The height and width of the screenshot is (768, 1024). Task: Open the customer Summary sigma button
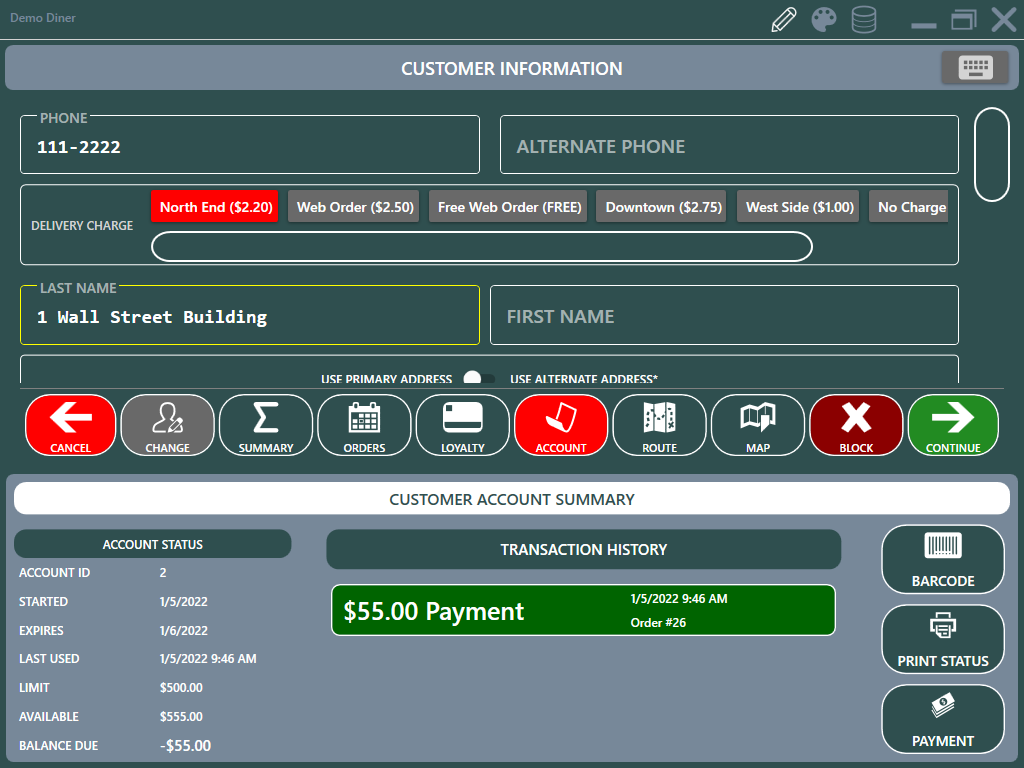[x=266, y=425]
